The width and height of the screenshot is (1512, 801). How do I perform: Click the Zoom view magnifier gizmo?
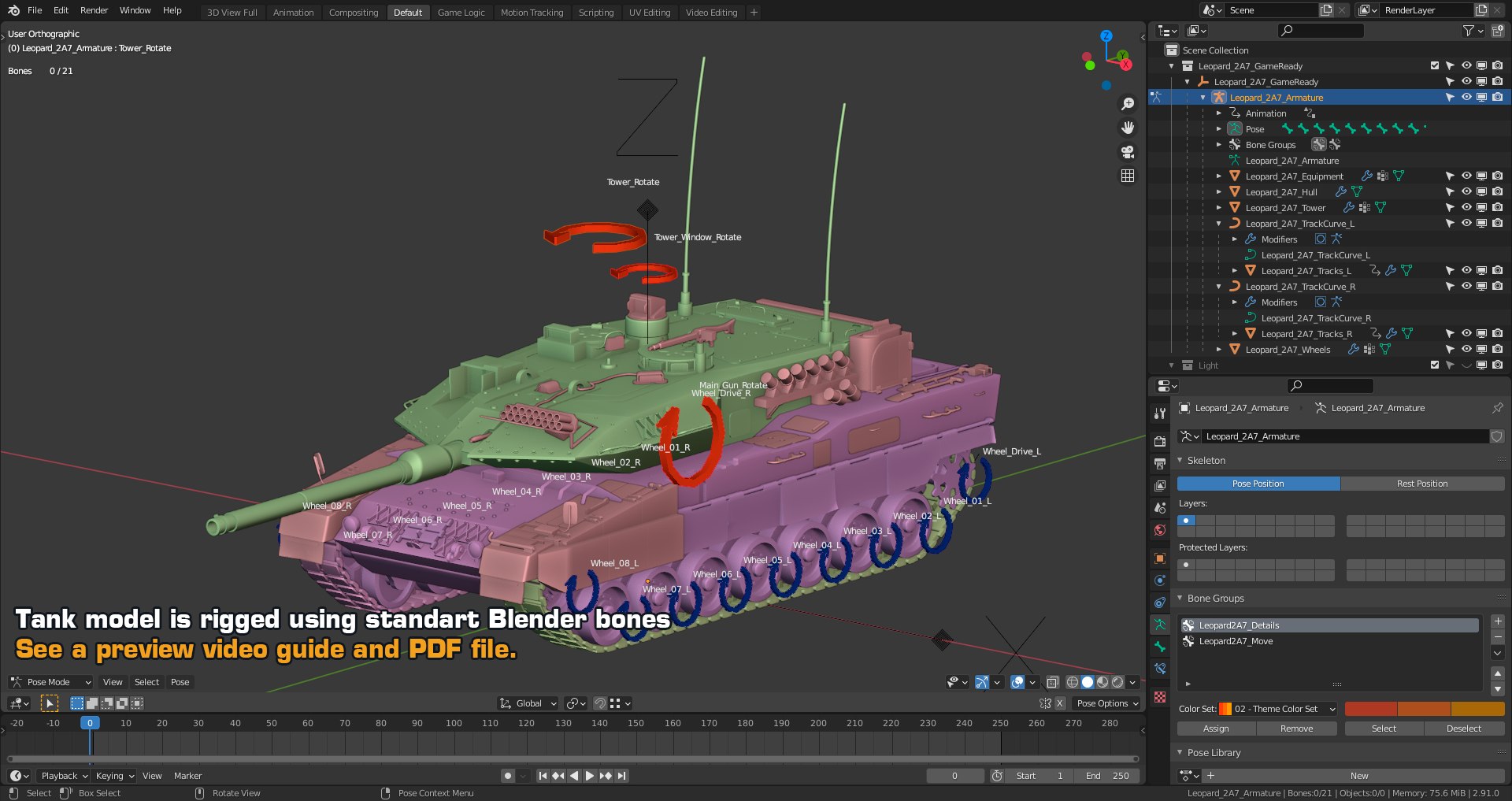1128,104
